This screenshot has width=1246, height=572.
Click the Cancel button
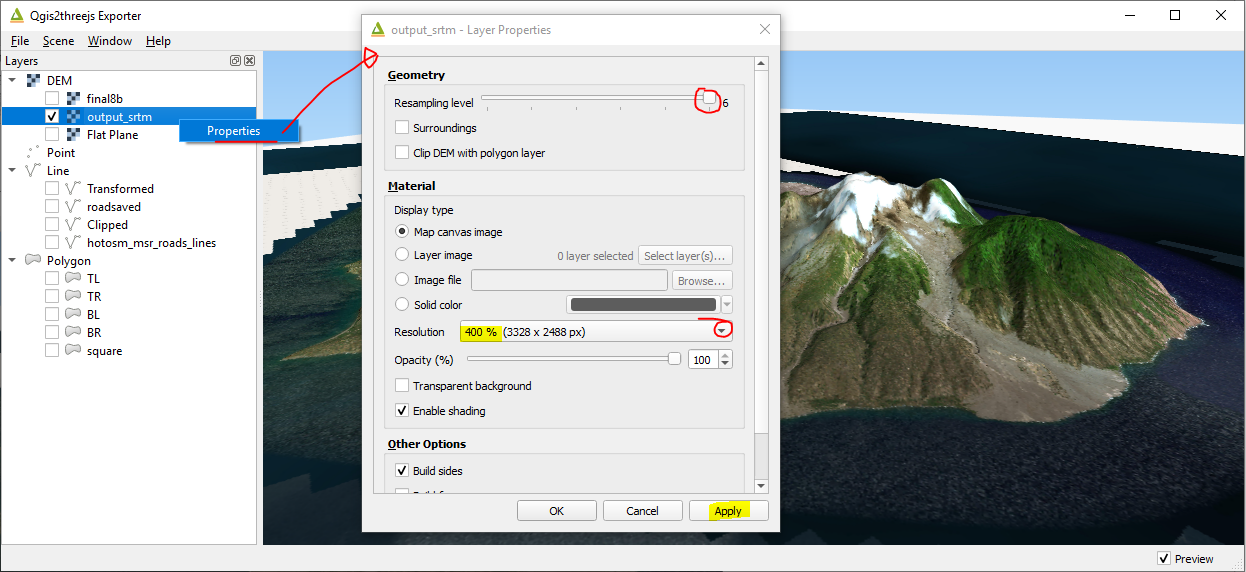[x=642, y=511]
